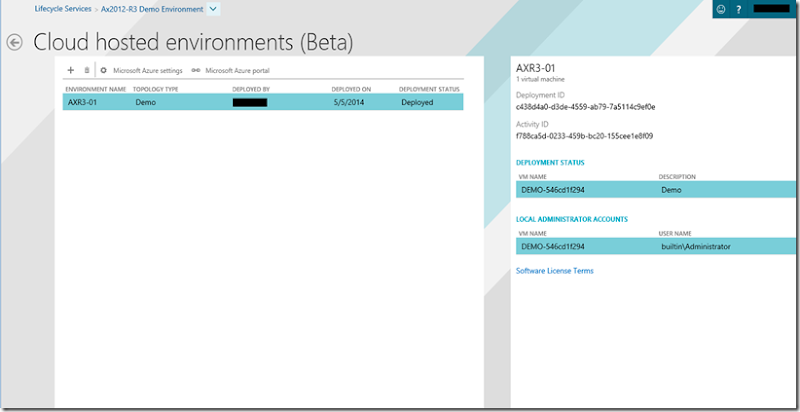
Task: Open Ax2012-R3 Demo Environment breadcrumb link
Action: tap(151, 9)
